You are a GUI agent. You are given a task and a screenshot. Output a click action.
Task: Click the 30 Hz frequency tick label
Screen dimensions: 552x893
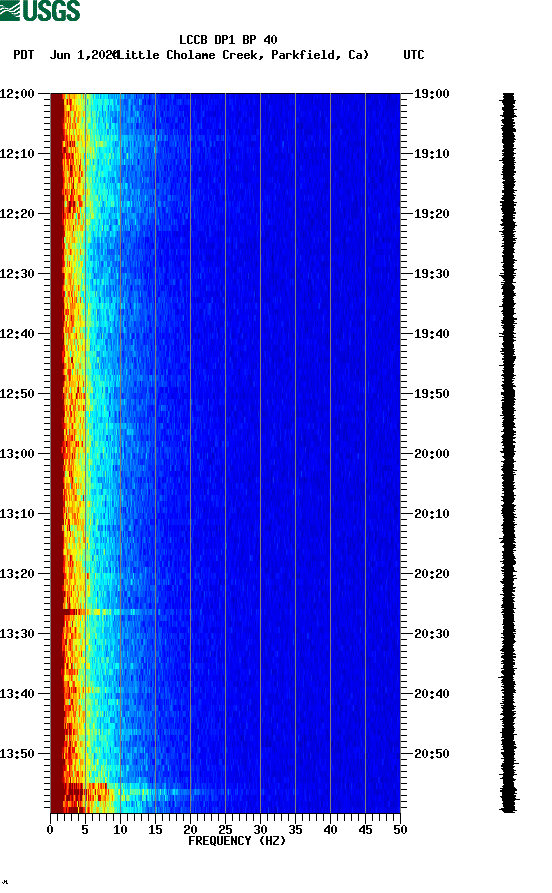[260, 830]
